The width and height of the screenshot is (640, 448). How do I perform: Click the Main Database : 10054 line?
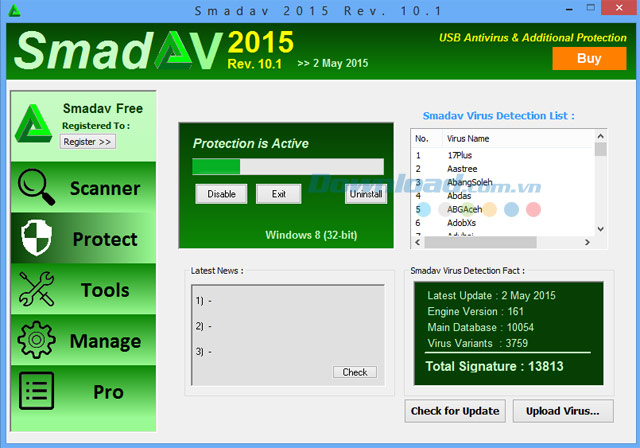click(x=480, y=327)
